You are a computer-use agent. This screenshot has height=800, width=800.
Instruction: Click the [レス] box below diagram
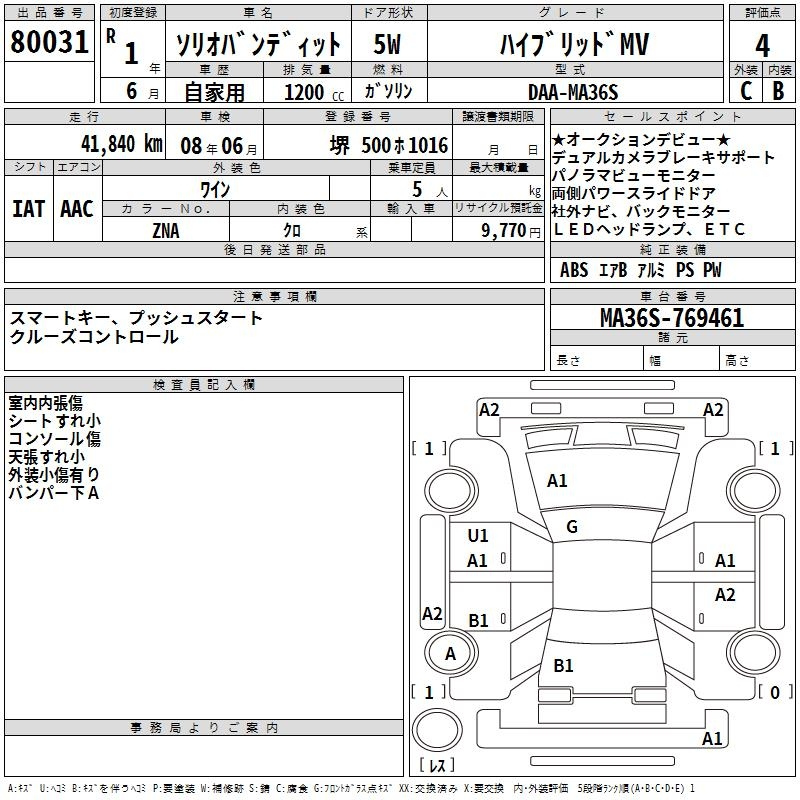click(x=438, y=766)
